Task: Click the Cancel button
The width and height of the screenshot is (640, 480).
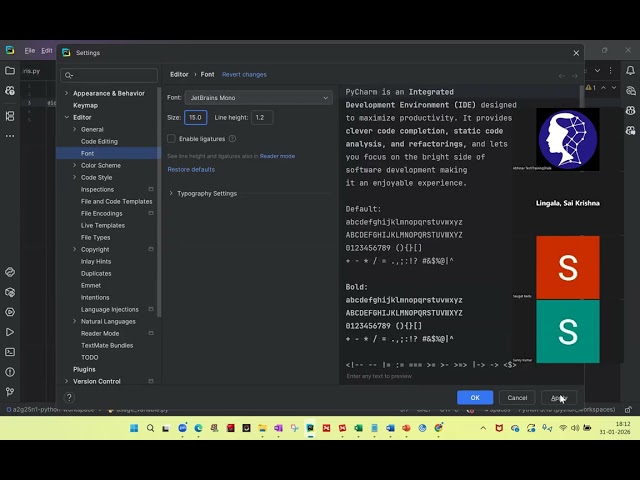Action: click(x=517, y=398)
